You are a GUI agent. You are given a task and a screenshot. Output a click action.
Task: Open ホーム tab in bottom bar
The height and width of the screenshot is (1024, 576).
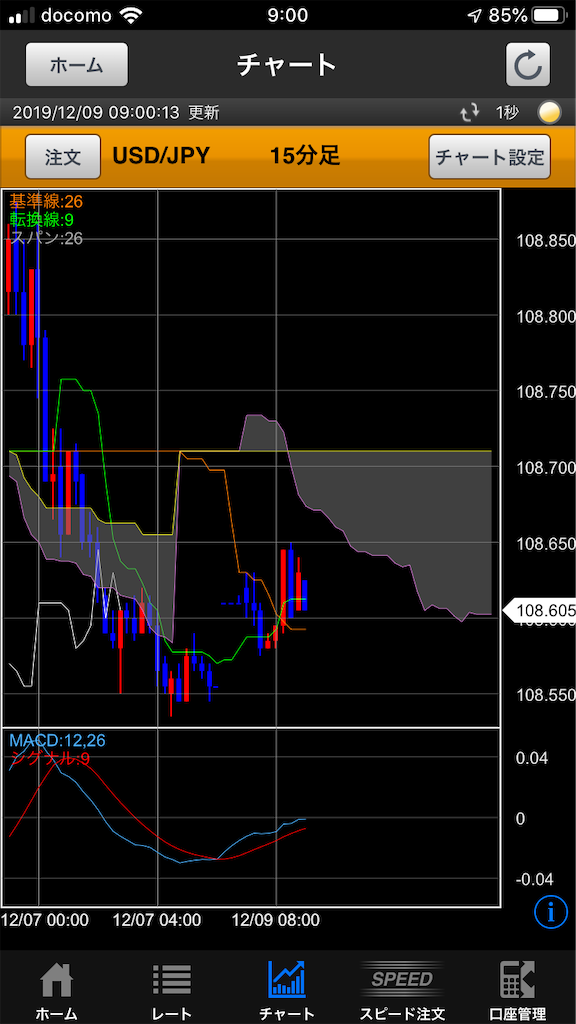click(x=56, y=990)
